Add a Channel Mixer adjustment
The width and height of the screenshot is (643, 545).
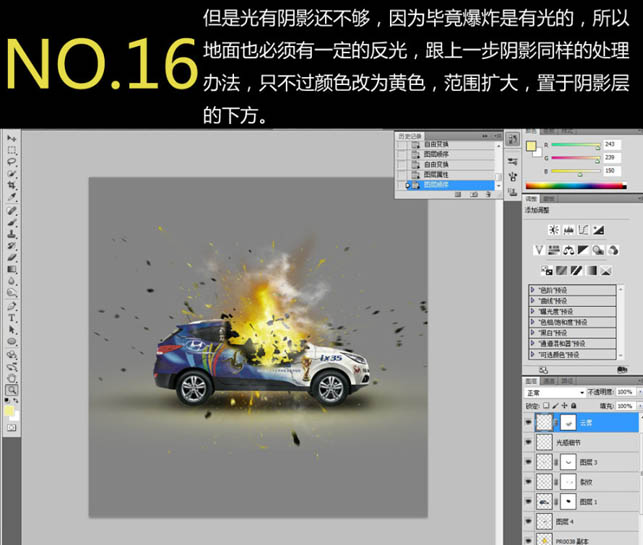[x=613, y=250]
